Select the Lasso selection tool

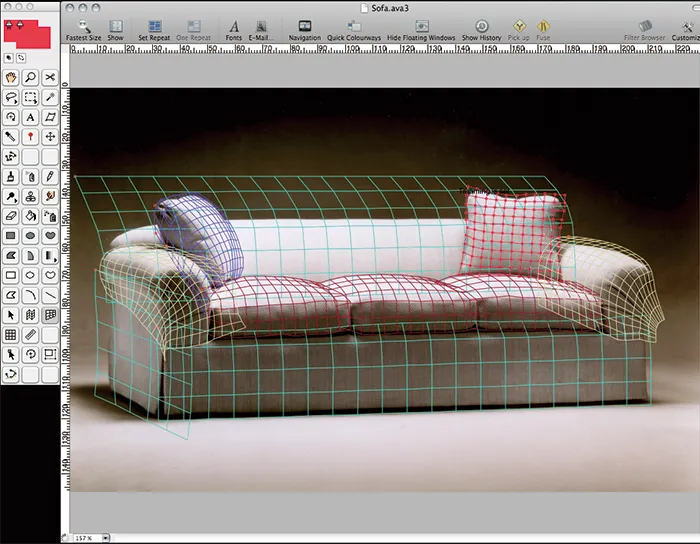11,97
